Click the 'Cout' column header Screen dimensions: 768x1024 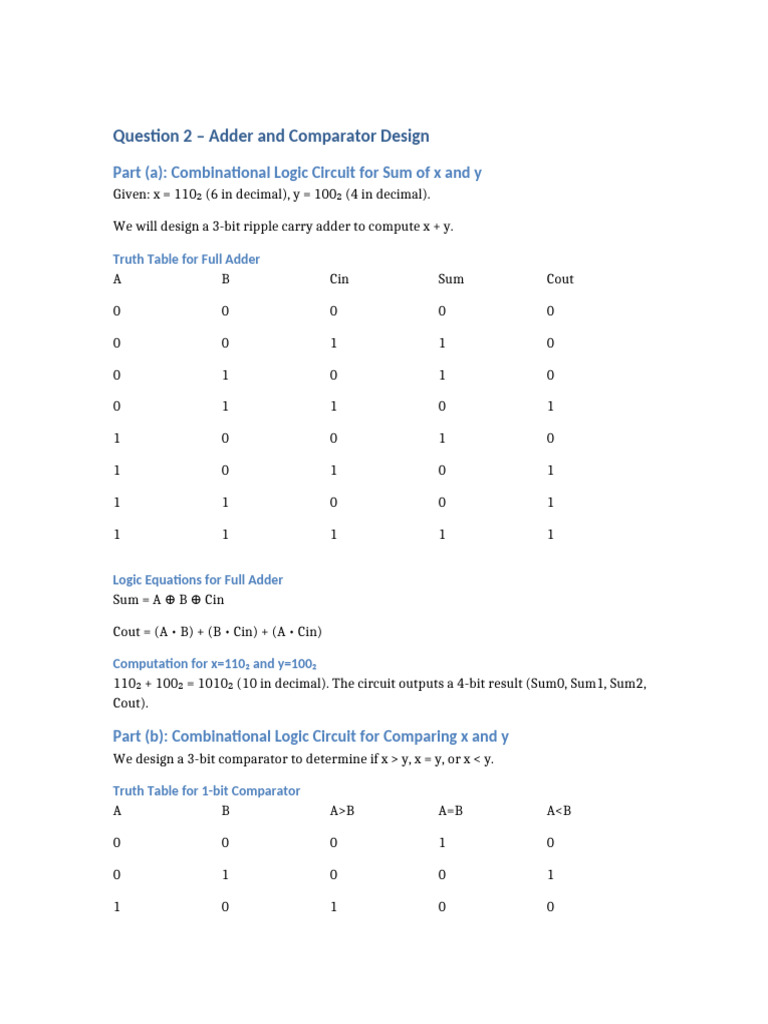[560, 279]
